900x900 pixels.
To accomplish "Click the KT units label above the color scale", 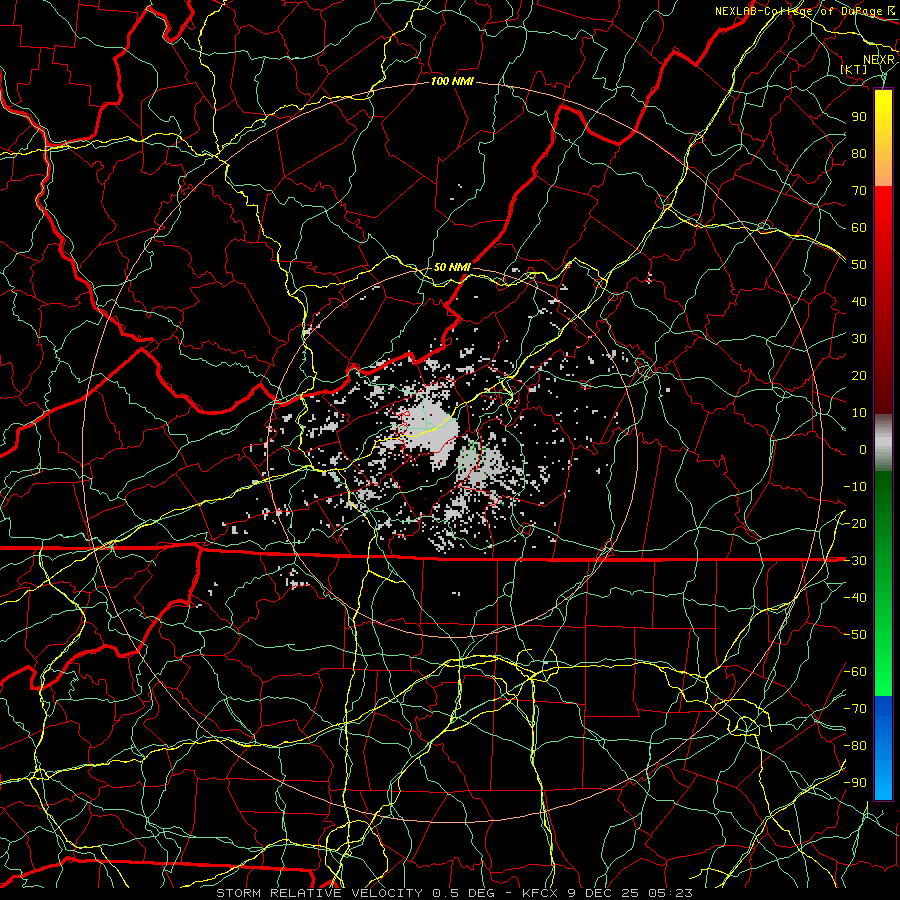I will 854,69.
